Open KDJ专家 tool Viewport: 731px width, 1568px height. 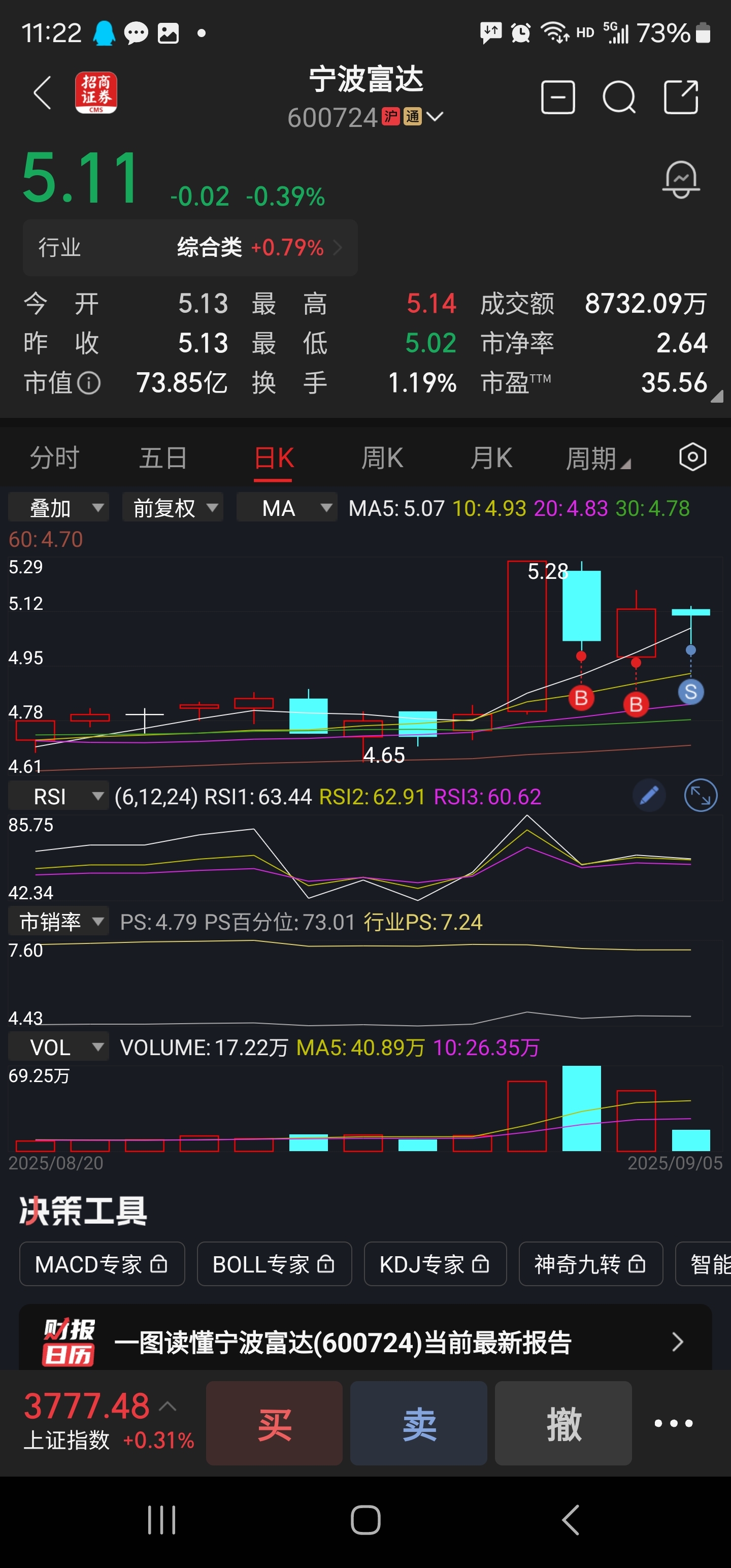[435, 1264]
